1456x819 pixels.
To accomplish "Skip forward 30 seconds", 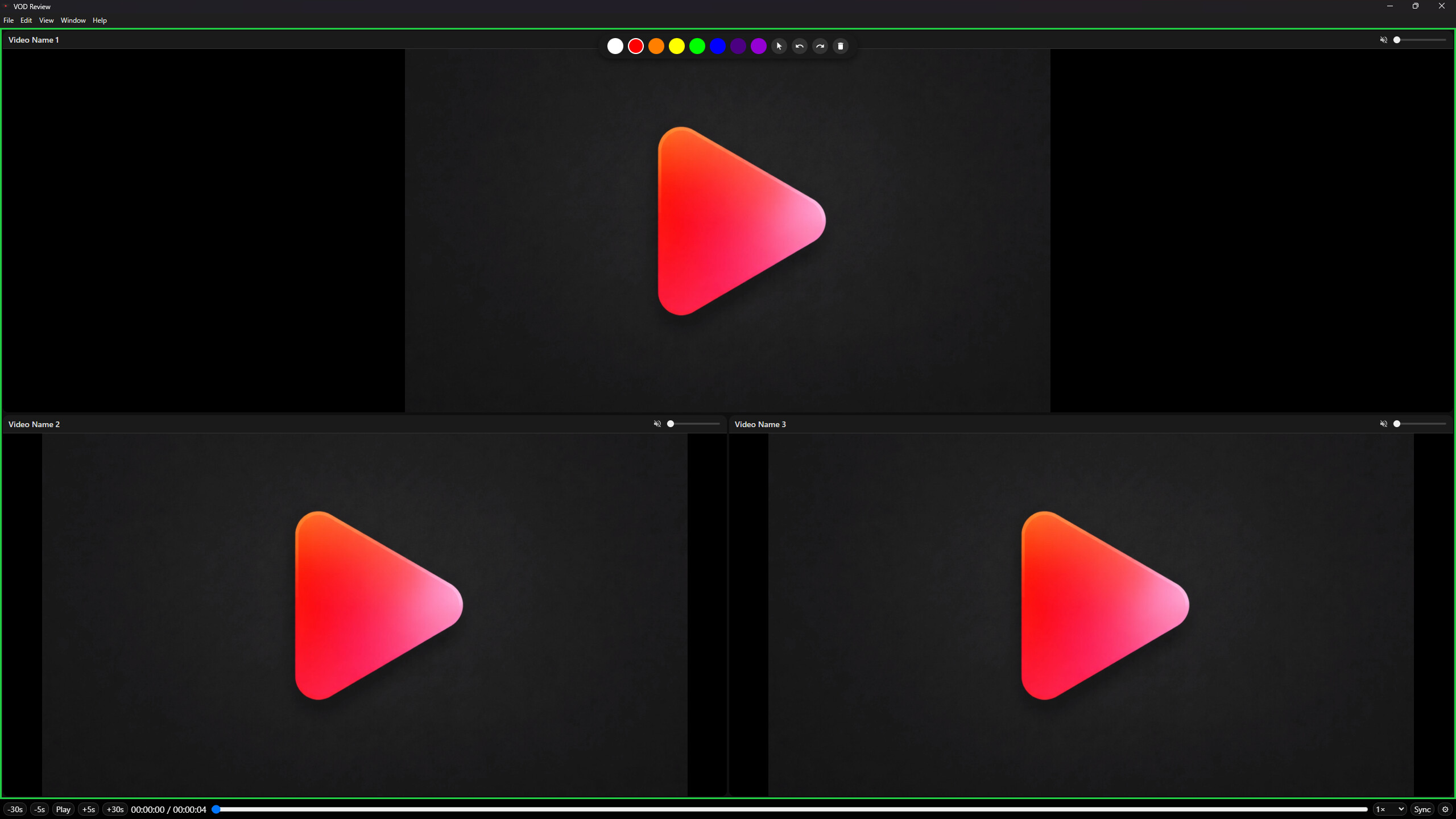I will click(x=115, y=809).
